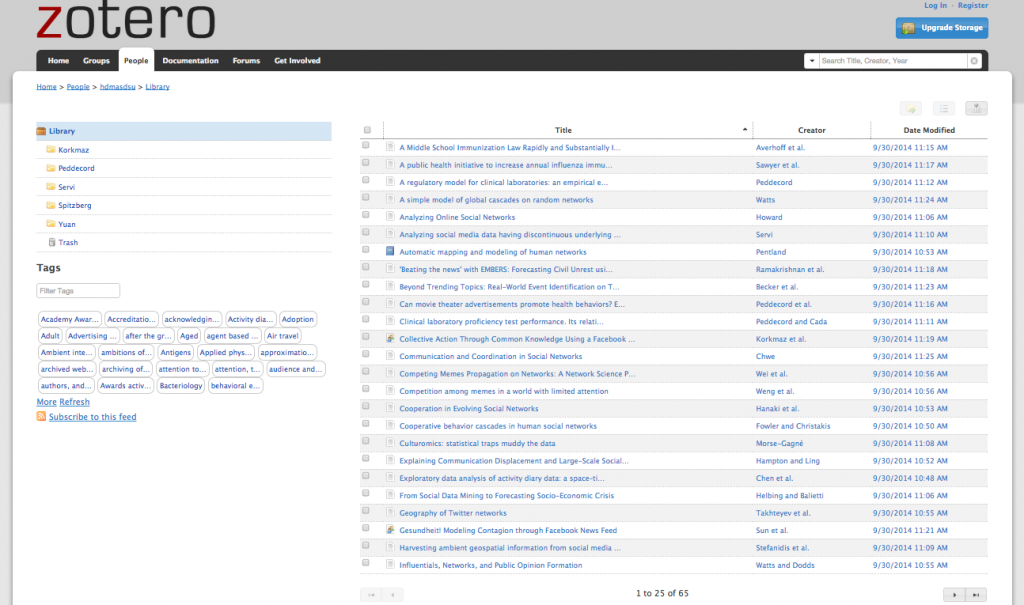Check the box for A Middle School Immunization Law

(366, 145)
